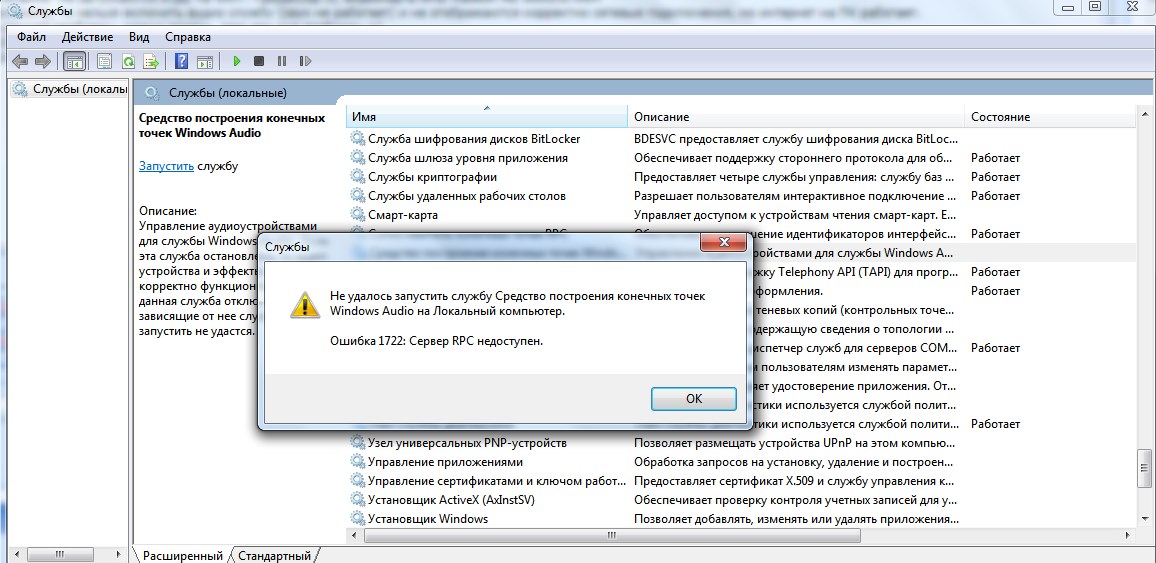Viewport: 1156px width, 563px height.
Task: Pause the service with pause icon
Action: (x=282, y=61)
